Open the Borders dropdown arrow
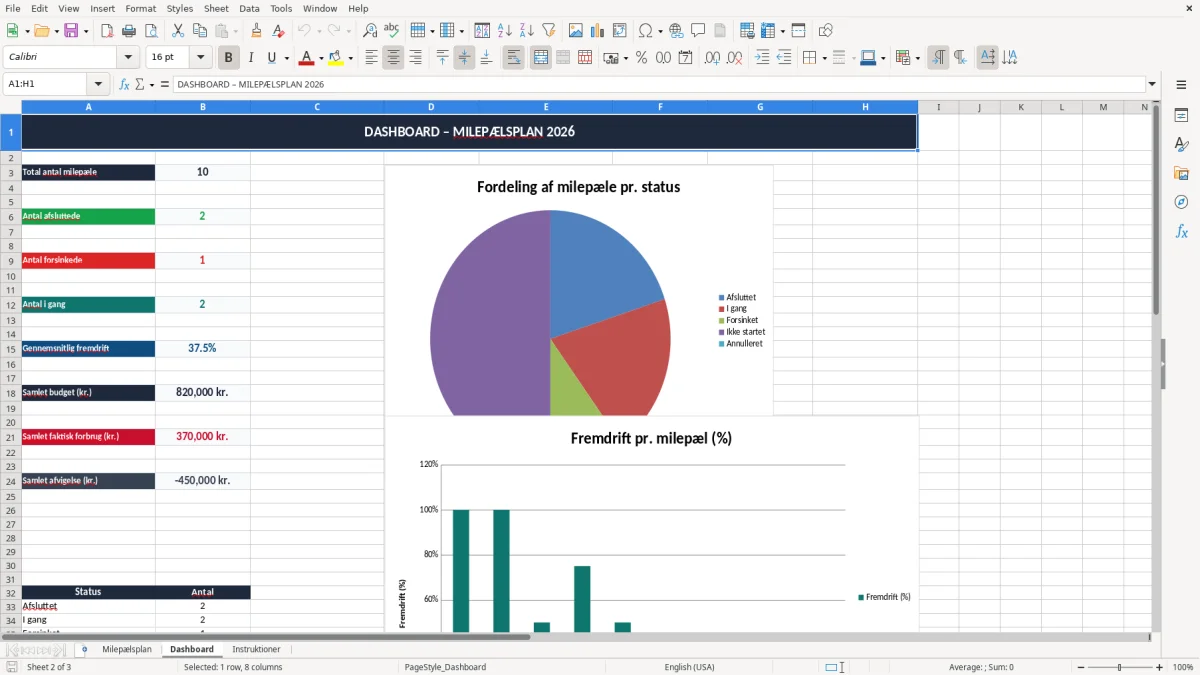Image resolution: width=1200 pixels, height=675 pixels. pyautogui.click(x=824, y=58)
